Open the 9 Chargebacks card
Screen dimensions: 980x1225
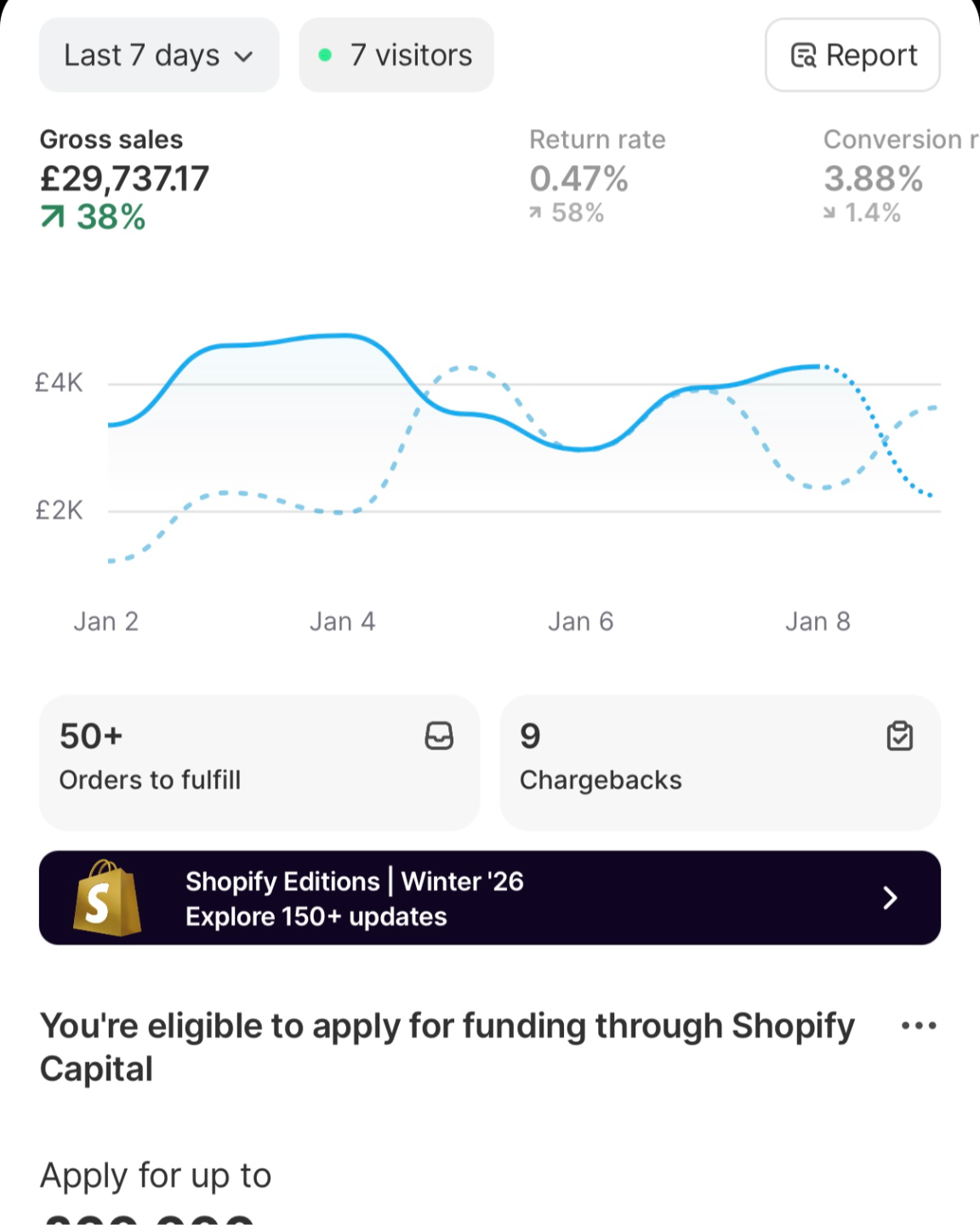click(720, 762)
